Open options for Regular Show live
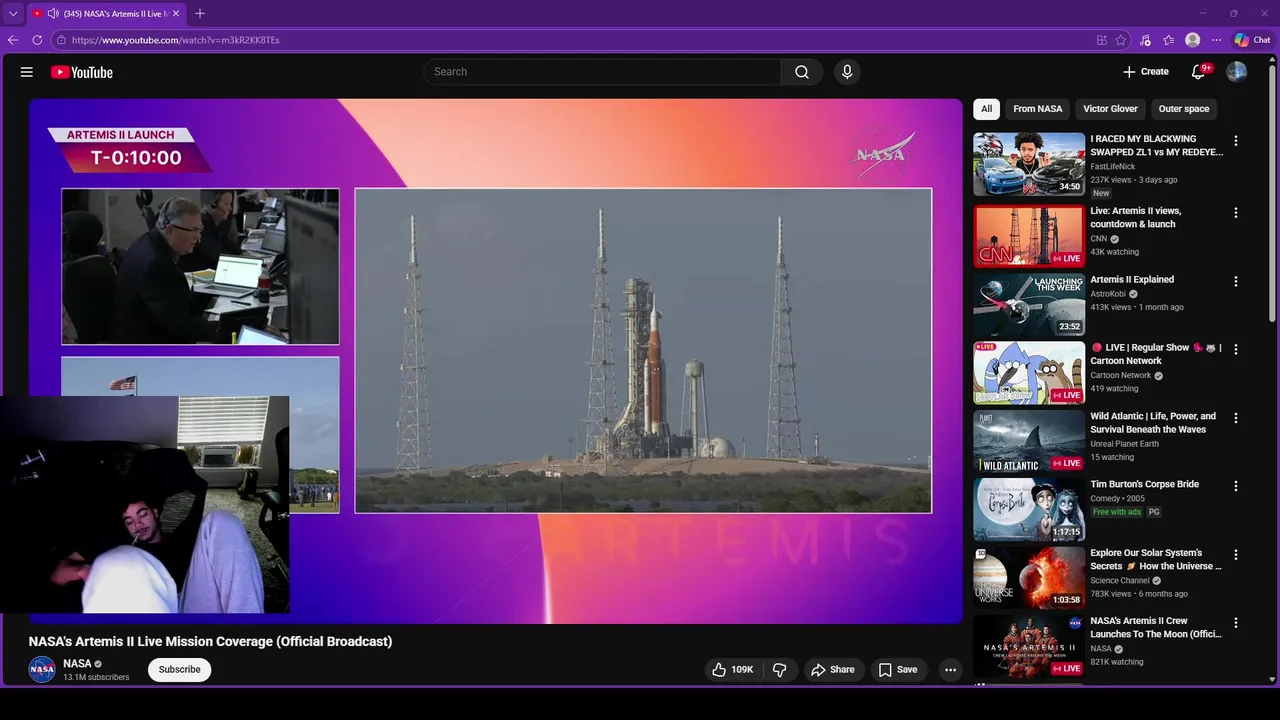Screen dimensions: 1280x720 click(x=1236, y=350)
